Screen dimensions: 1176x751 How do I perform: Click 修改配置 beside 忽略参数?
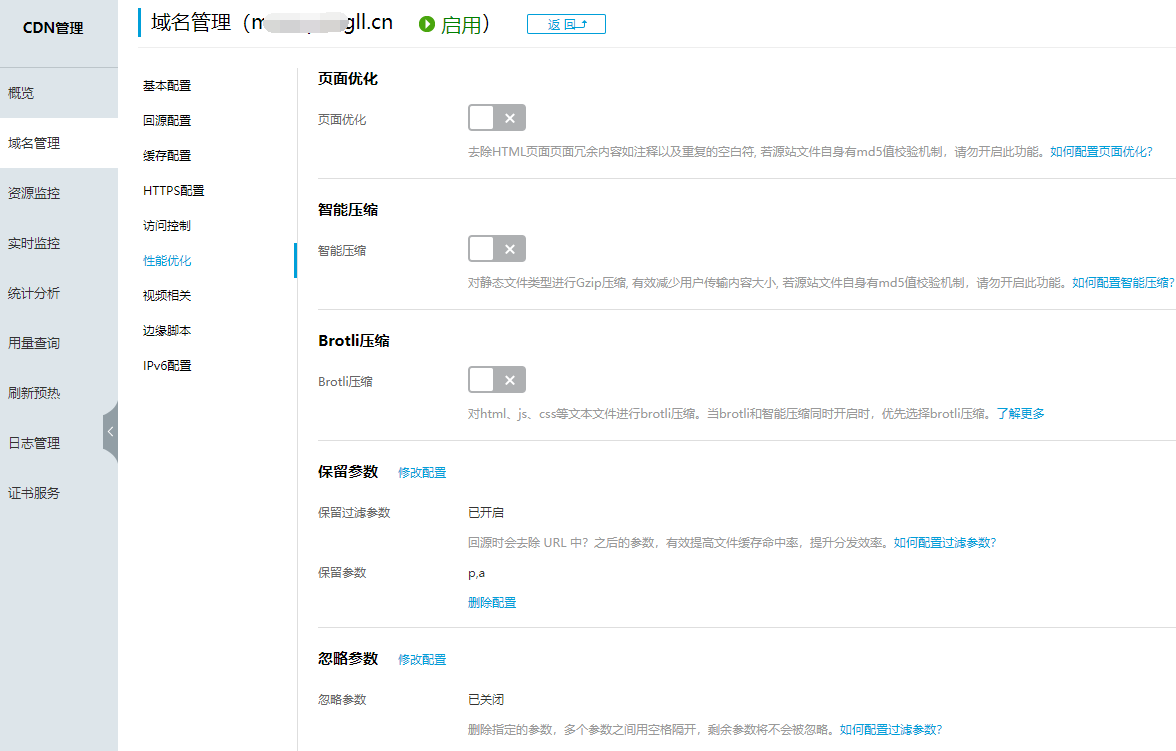pos(422,660)
